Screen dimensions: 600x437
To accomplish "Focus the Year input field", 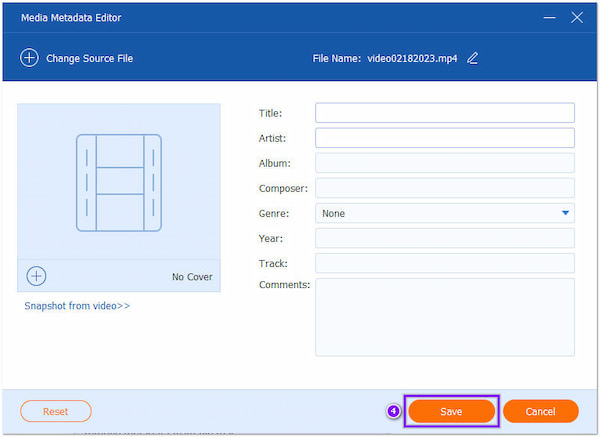I will click(x=445, y=238).
